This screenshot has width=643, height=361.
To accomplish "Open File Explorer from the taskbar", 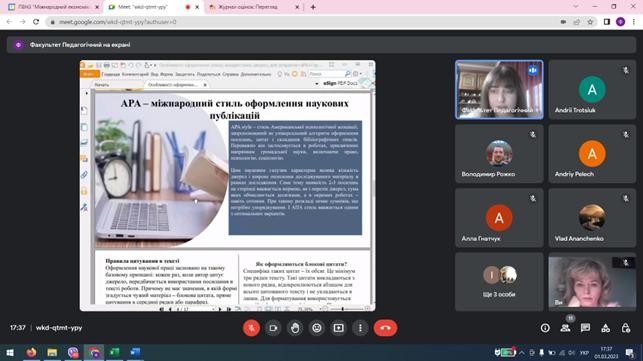I will tap(52, 352).
